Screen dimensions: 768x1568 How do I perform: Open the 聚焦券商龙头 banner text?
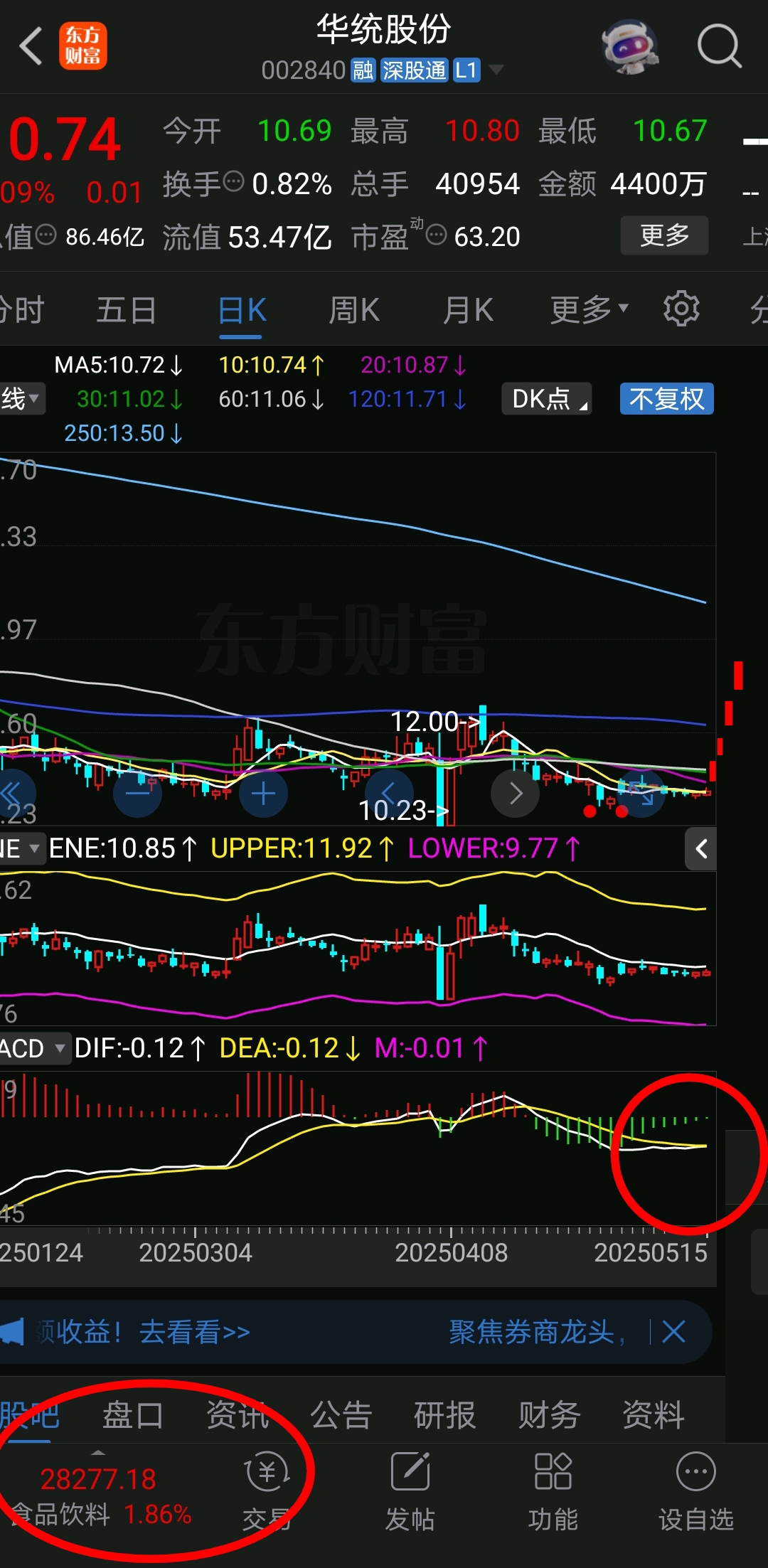coord(538,1332)
